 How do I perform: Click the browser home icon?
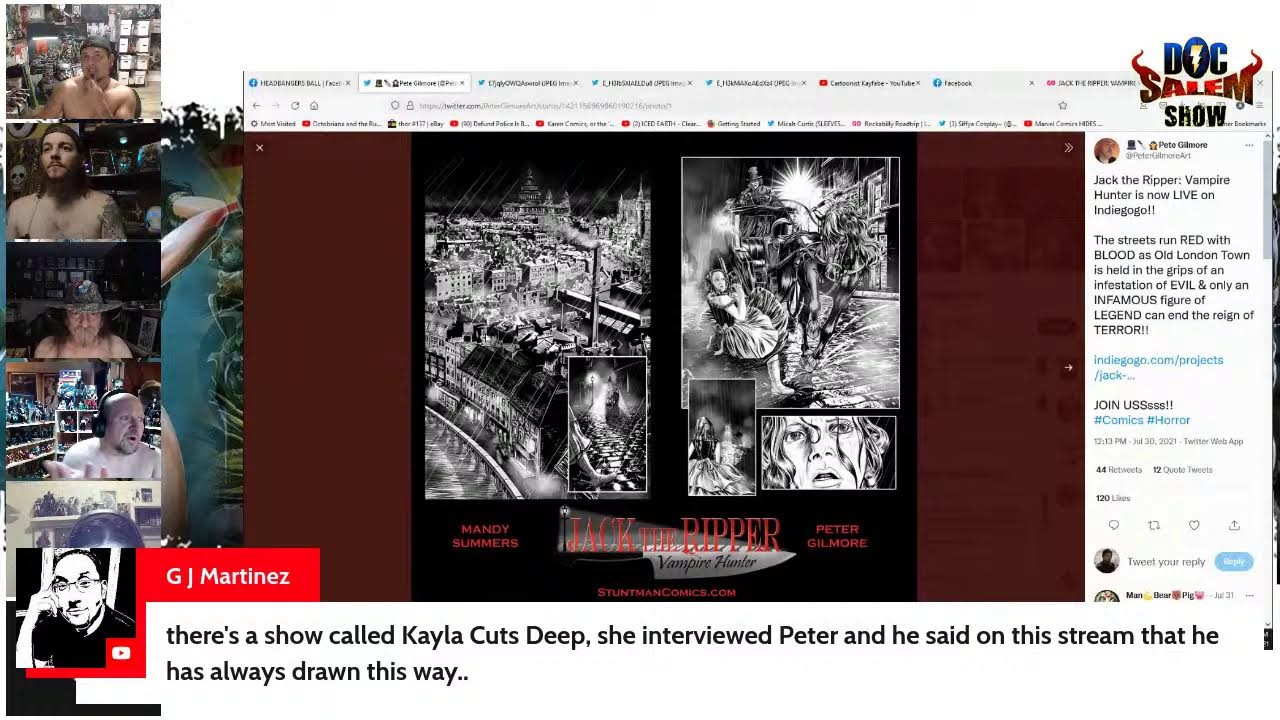pos(314,106)
